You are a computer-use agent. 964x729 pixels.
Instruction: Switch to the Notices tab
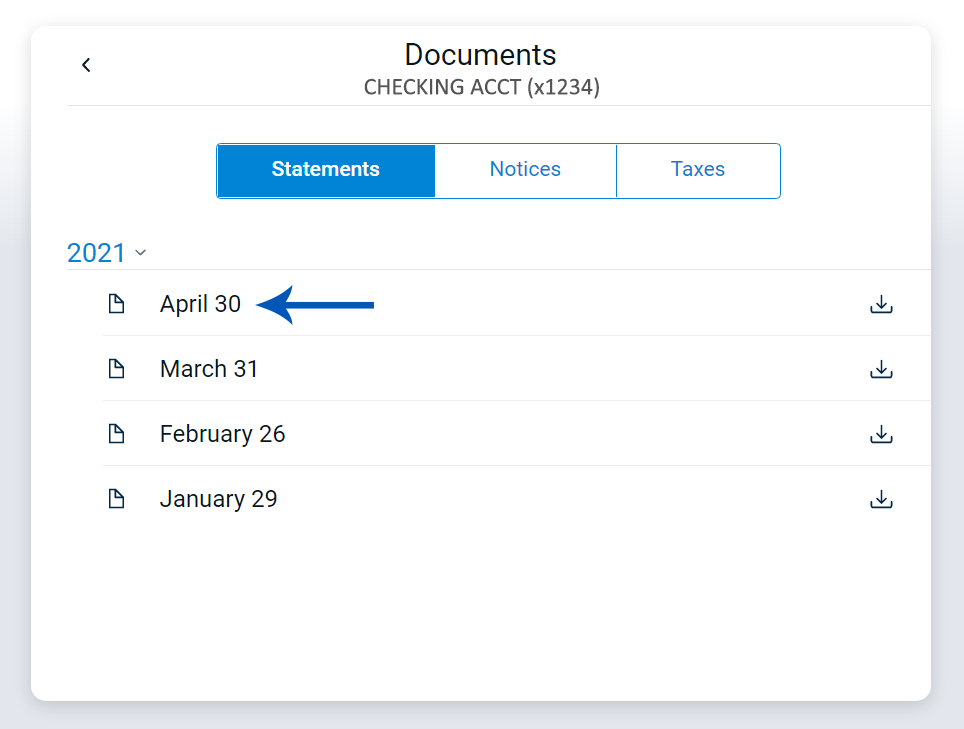pos(525,170)
